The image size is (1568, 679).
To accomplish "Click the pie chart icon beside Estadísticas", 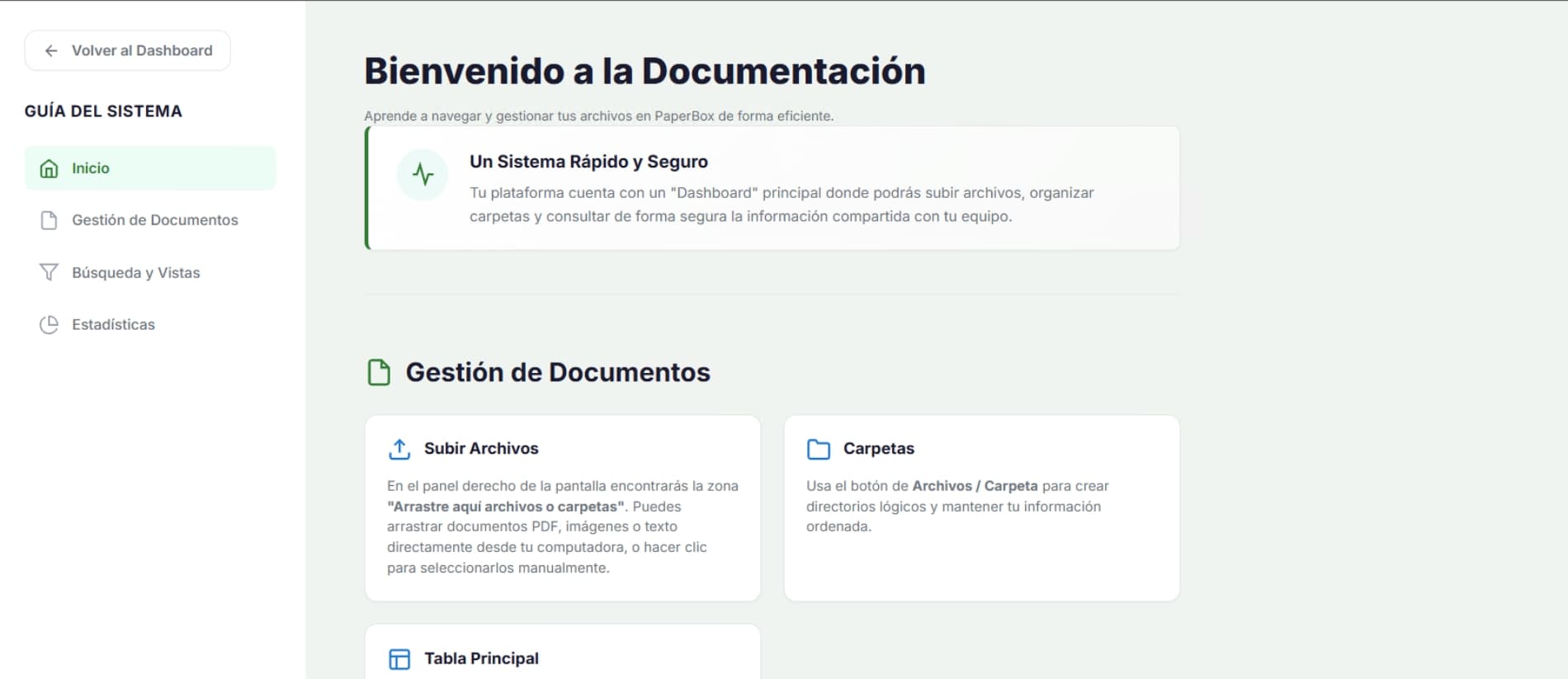I will pos(50,324).
